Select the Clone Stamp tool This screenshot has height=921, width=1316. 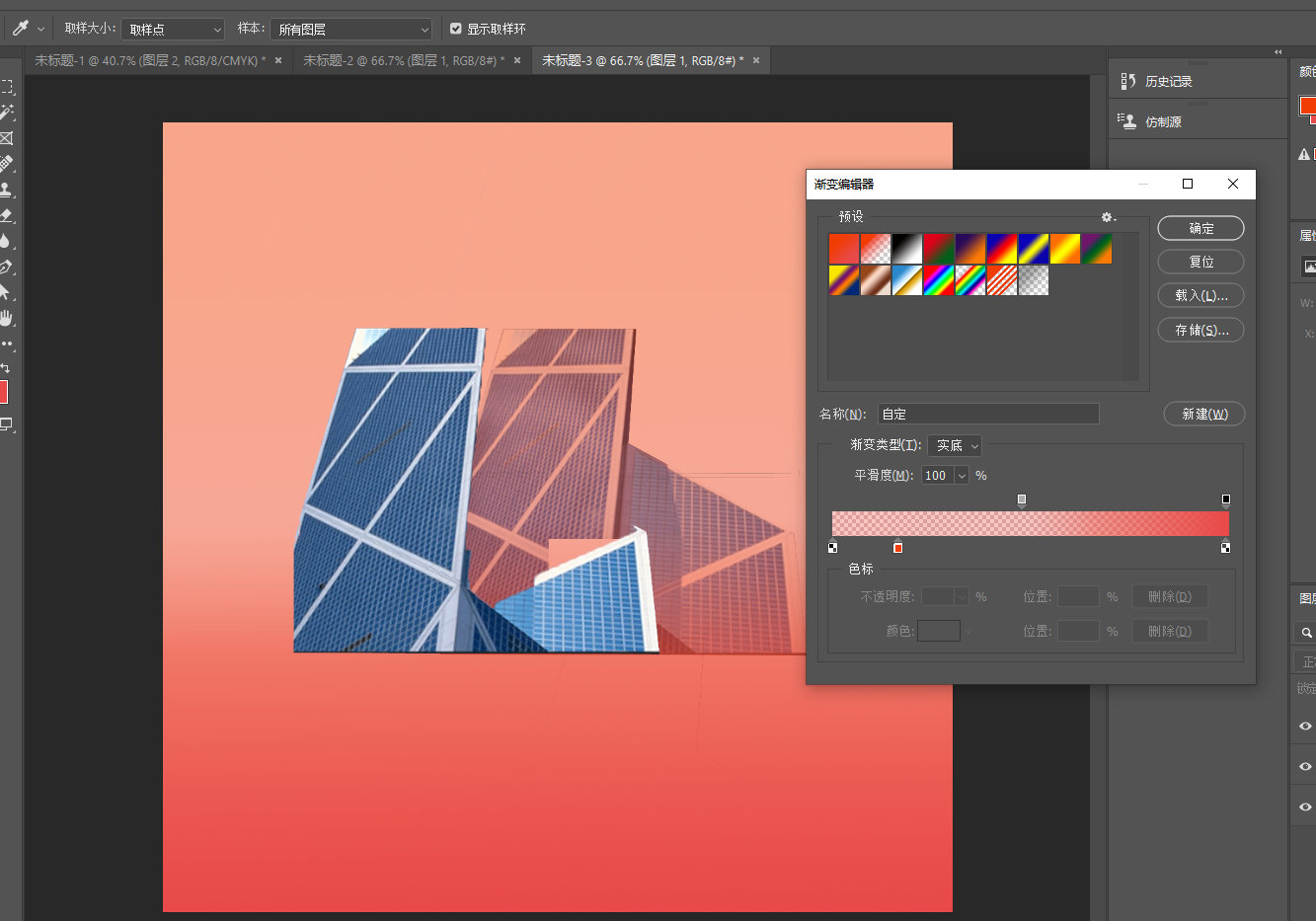[x=6, y=190]
